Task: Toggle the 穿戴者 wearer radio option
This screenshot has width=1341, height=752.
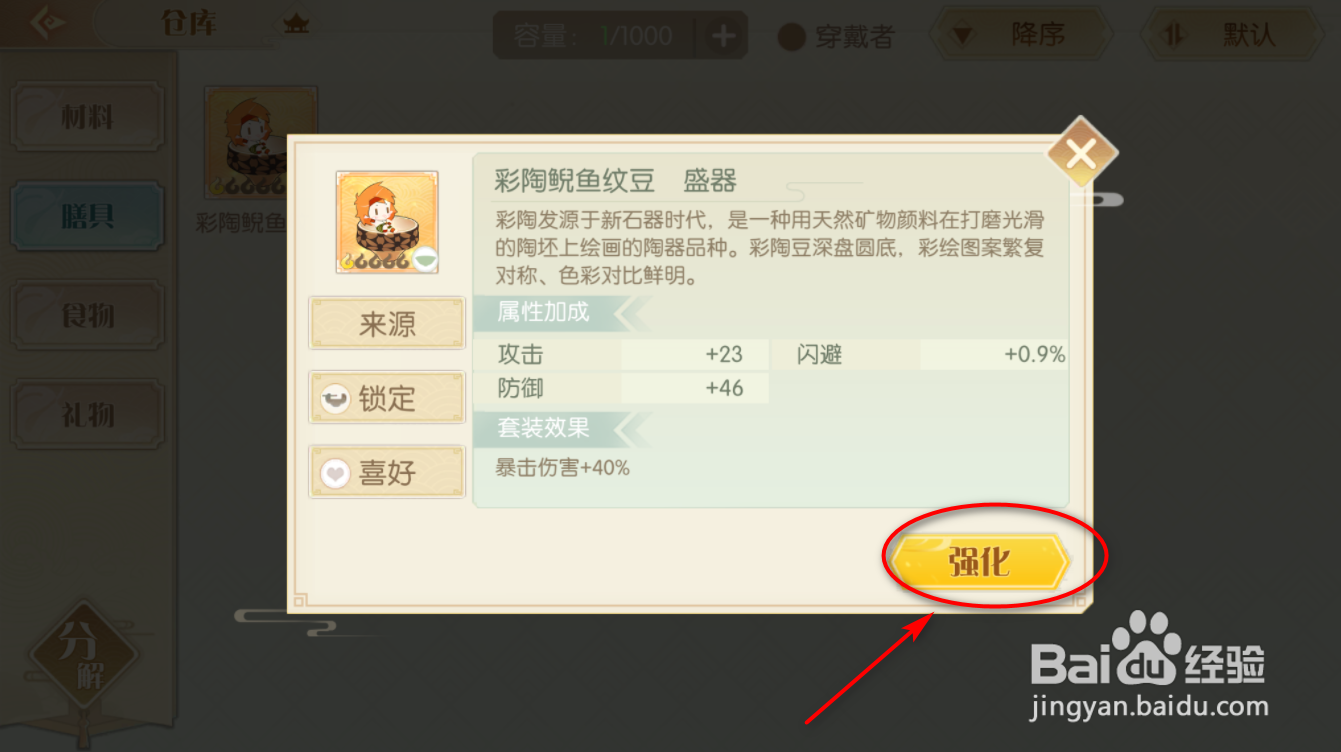Action: coord(836,37)
